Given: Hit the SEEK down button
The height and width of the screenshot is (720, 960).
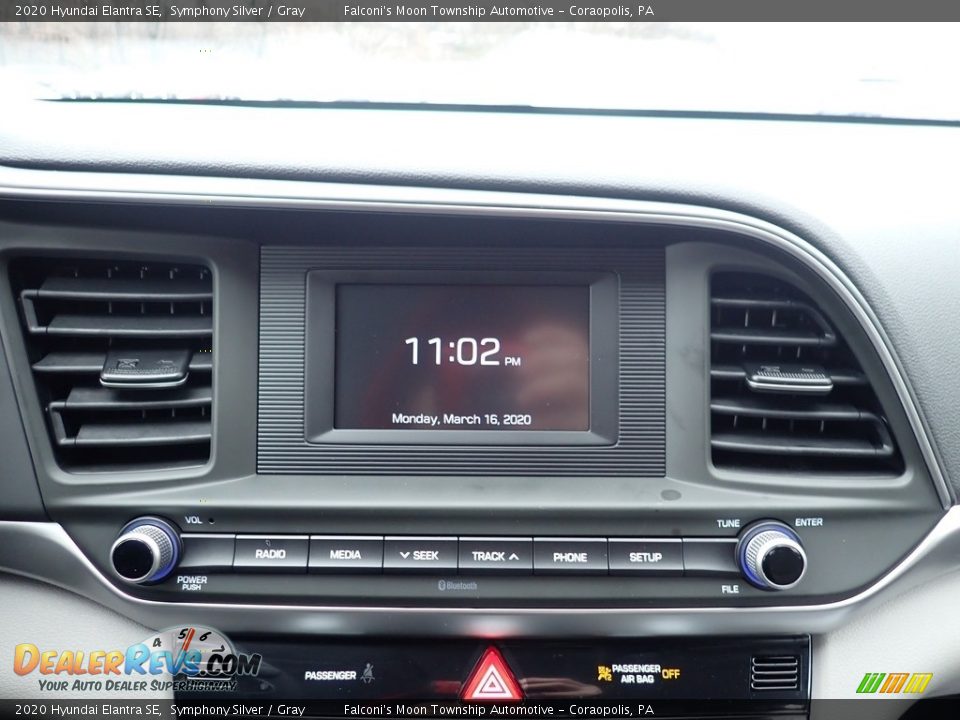Looking at the screenshot, I should click(x=420, y=555).
